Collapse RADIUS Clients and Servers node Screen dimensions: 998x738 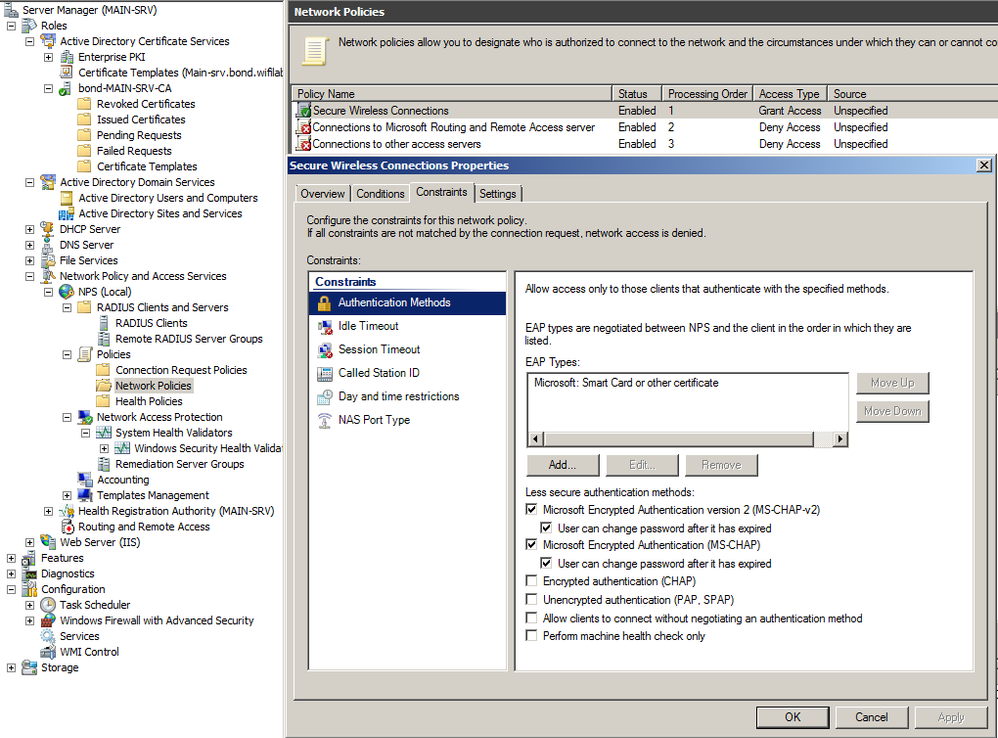67,307
